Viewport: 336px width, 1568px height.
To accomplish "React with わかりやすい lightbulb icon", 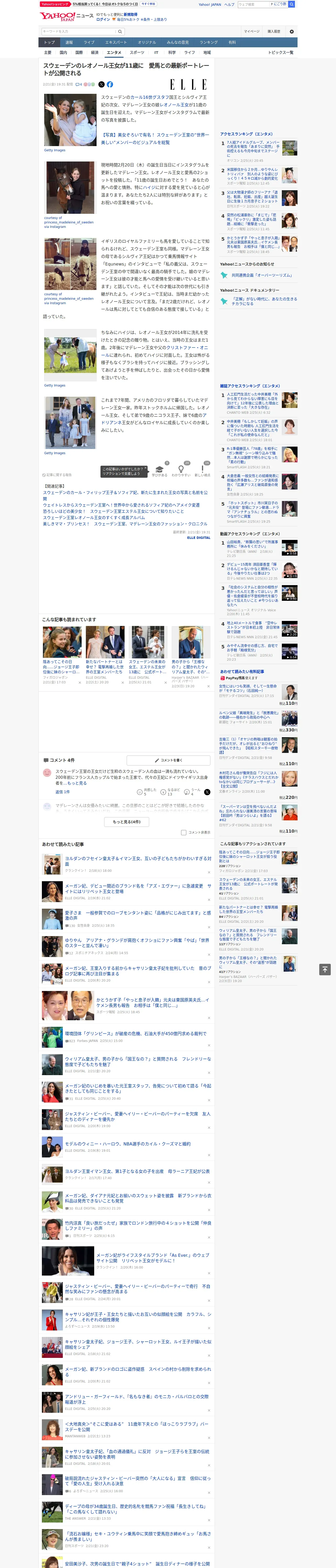I will point(181,469).
